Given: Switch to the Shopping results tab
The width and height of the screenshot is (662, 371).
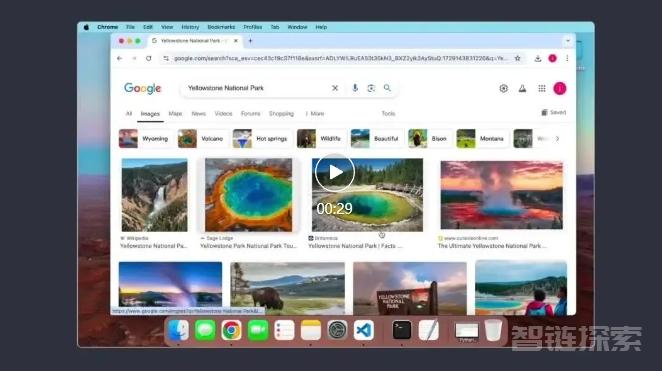Looking at the screenshot, I should 281,114.
